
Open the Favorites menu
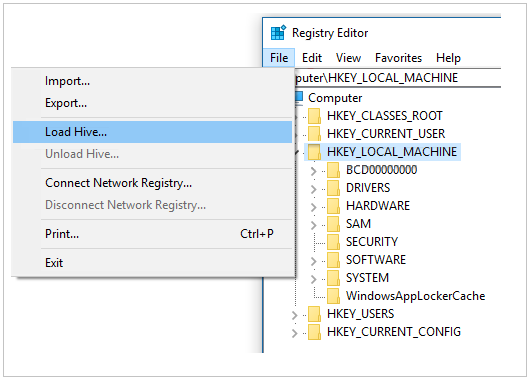(398, 58)
